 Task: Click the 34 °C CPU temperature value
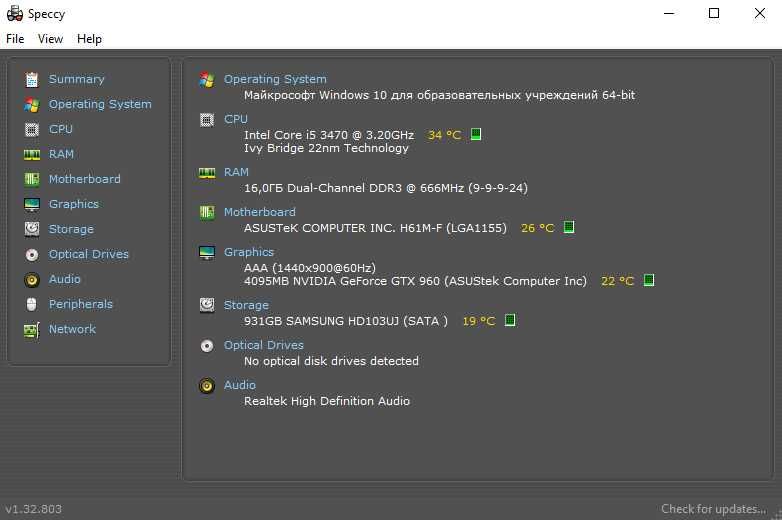point(444,135)
